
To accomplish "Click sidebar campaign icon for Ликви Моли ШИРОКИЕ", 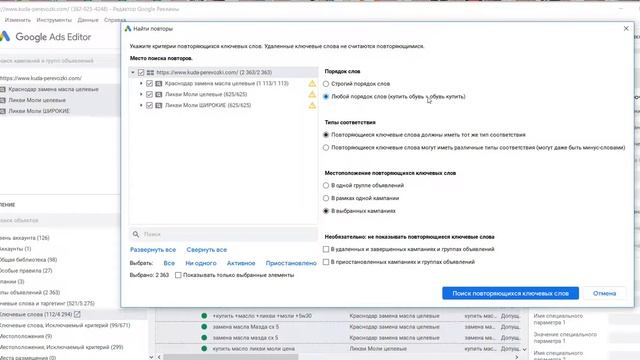I will coord(3,111).
